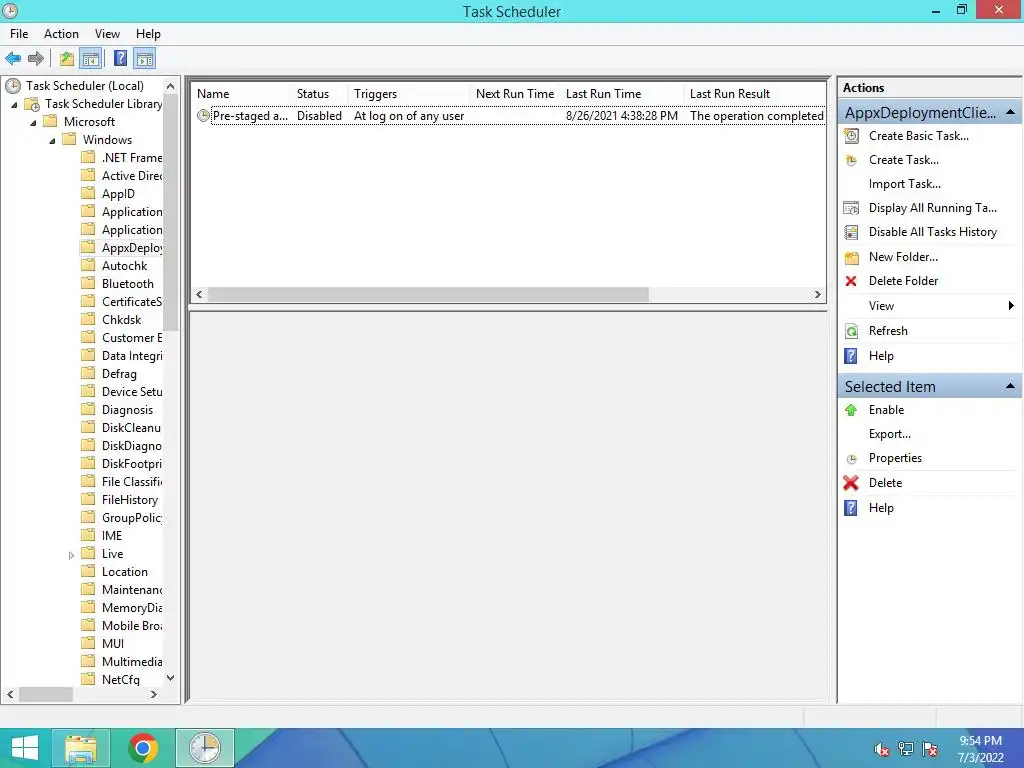Sort by Next Run Time column header
1024x768 pixels.
click(516, 94)
